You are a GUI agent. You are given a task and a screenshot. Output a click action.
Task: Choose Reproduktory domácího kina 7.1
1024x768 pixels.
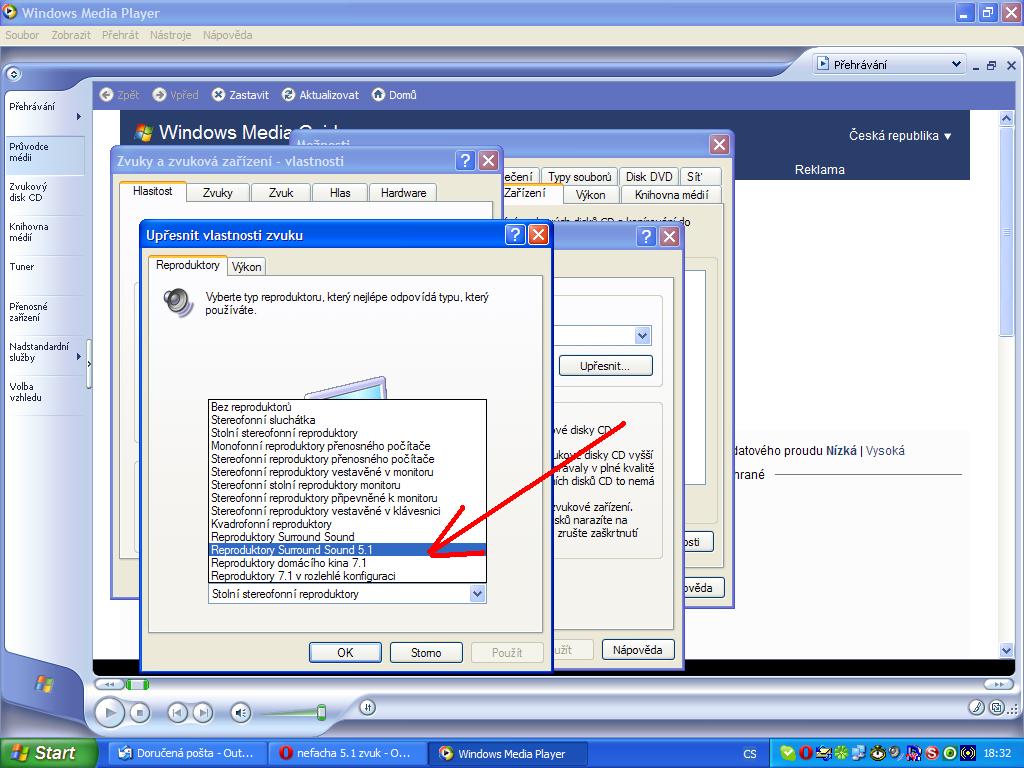[x=347, y=563]
